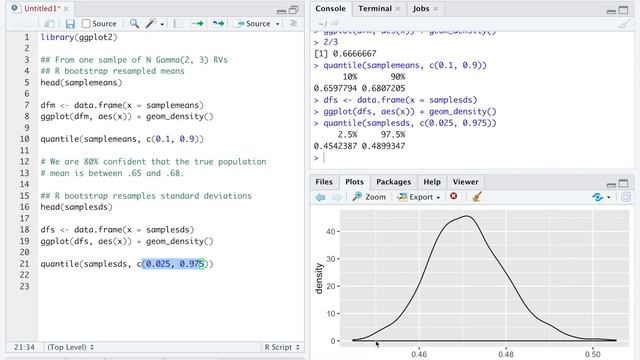
Task: Open the Export dropdown in Plots
Action: (419, 197)
